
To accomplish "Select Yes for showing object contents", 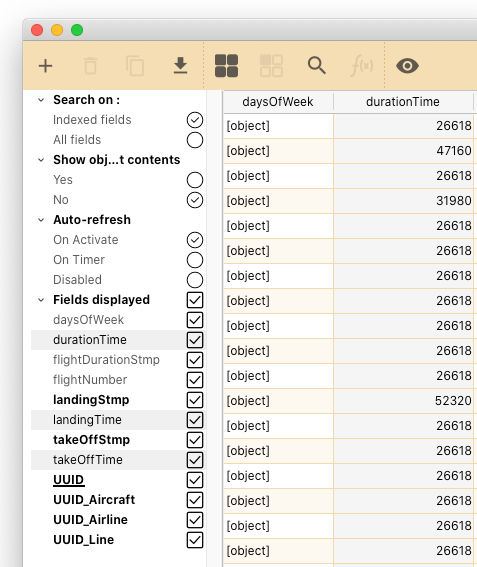I will [x=195, y=180].
